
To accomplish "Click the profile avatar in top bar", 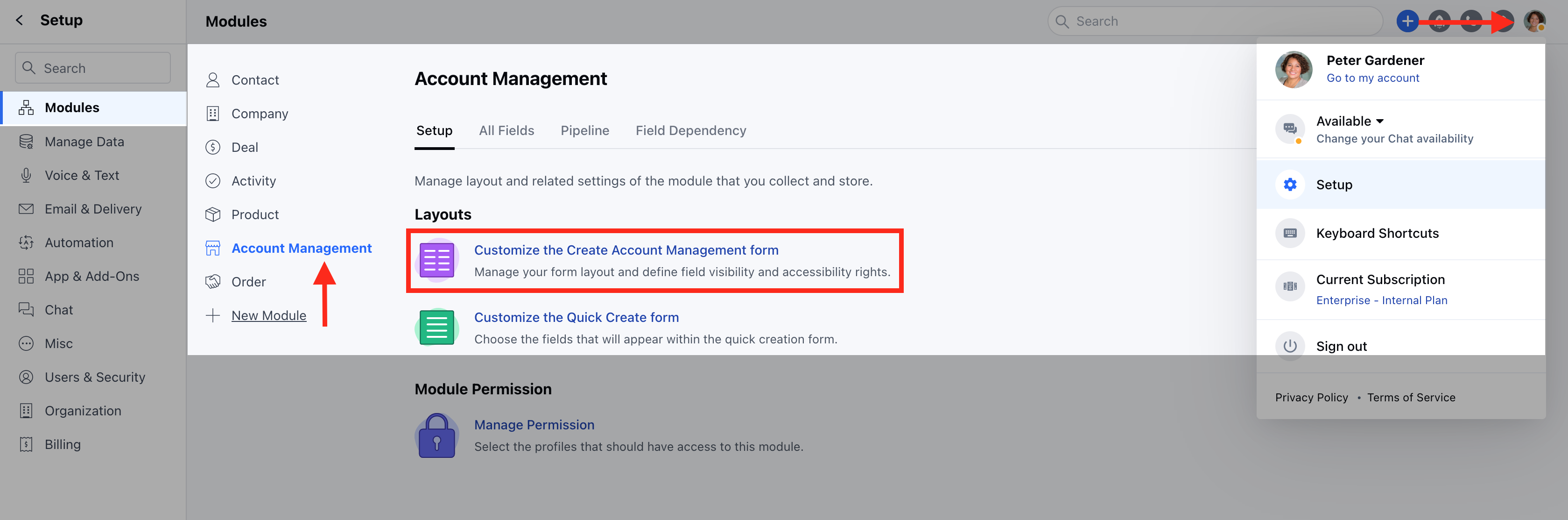I will pyautogui.click(x=1534, y=21).
